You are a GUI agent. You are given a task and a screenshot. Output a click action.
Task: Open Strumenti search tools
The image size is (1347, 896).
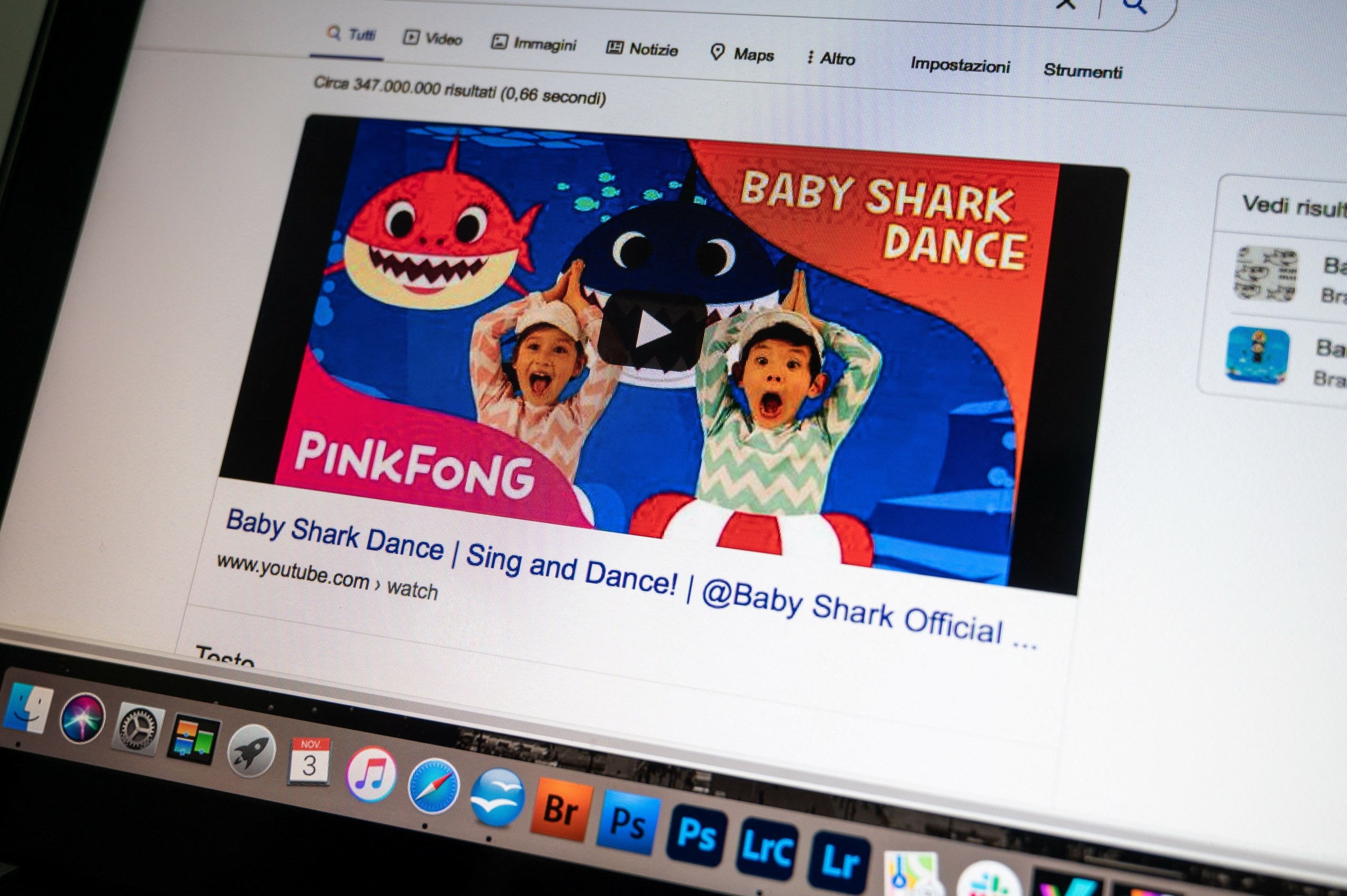click(x=1082, y=71)
